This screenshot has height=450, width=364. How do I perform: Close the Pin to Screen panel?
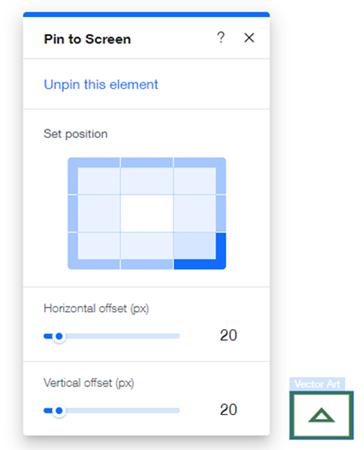pyautogui.click(x=249, y=38)
